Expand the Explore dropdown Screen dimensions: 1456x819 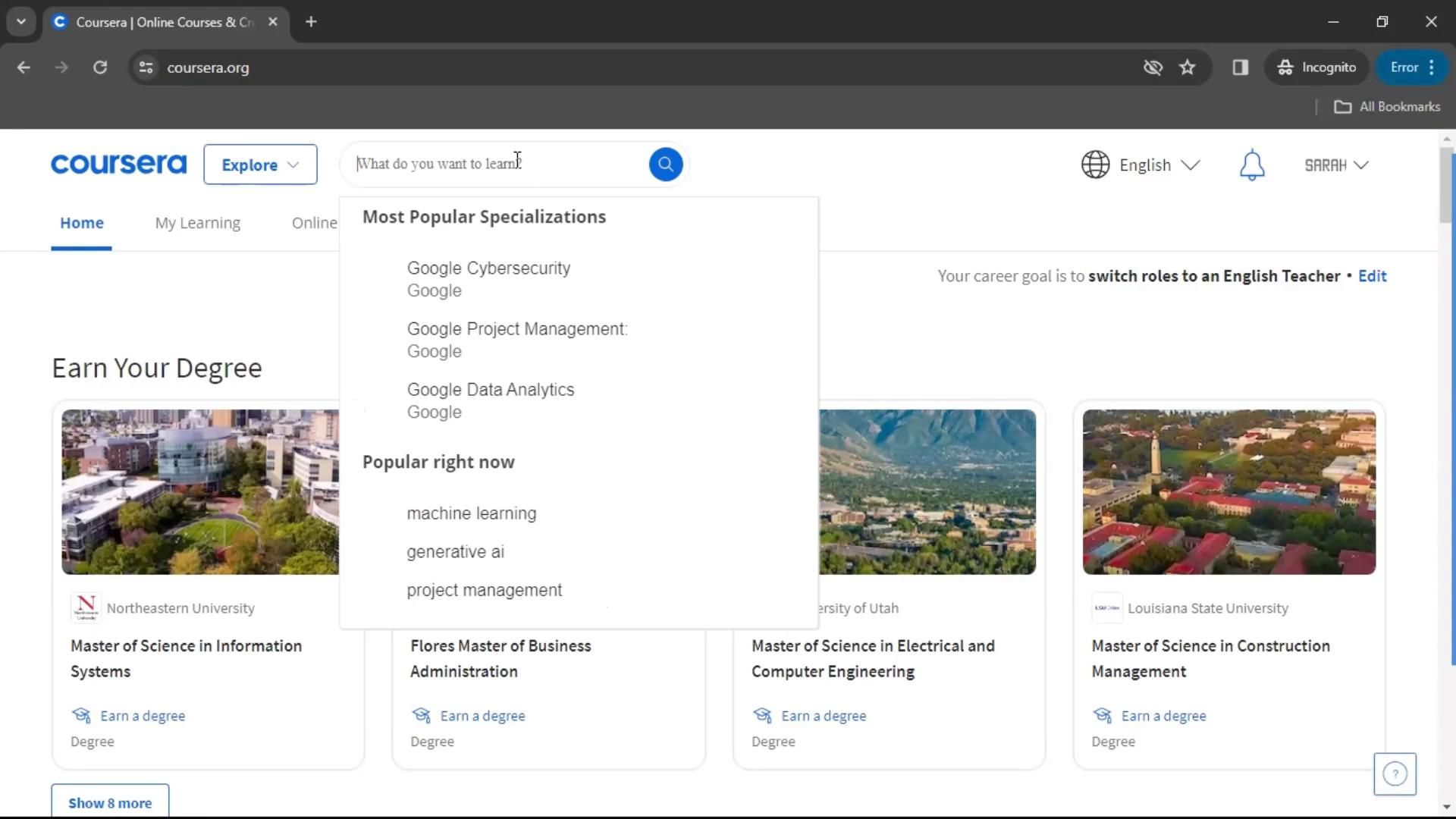coord(260,165)
